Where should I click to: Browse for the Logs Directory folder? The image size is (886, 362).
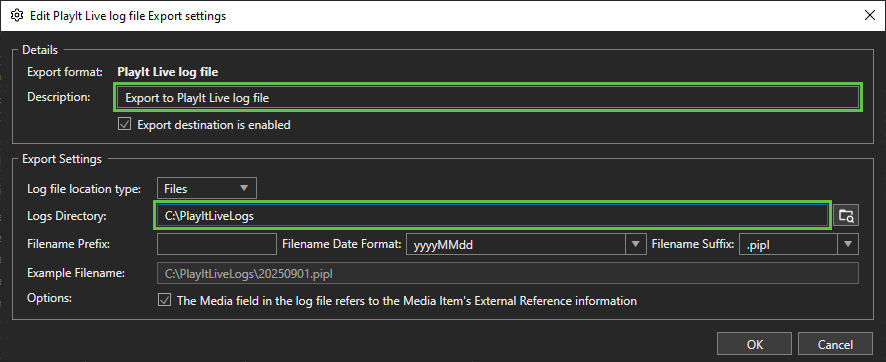(x=846, y=215)
